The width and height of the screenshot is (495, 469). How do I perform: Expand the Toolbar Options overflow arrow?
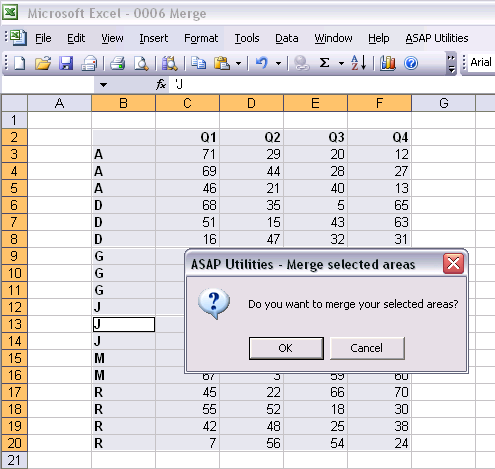point(451,63)
